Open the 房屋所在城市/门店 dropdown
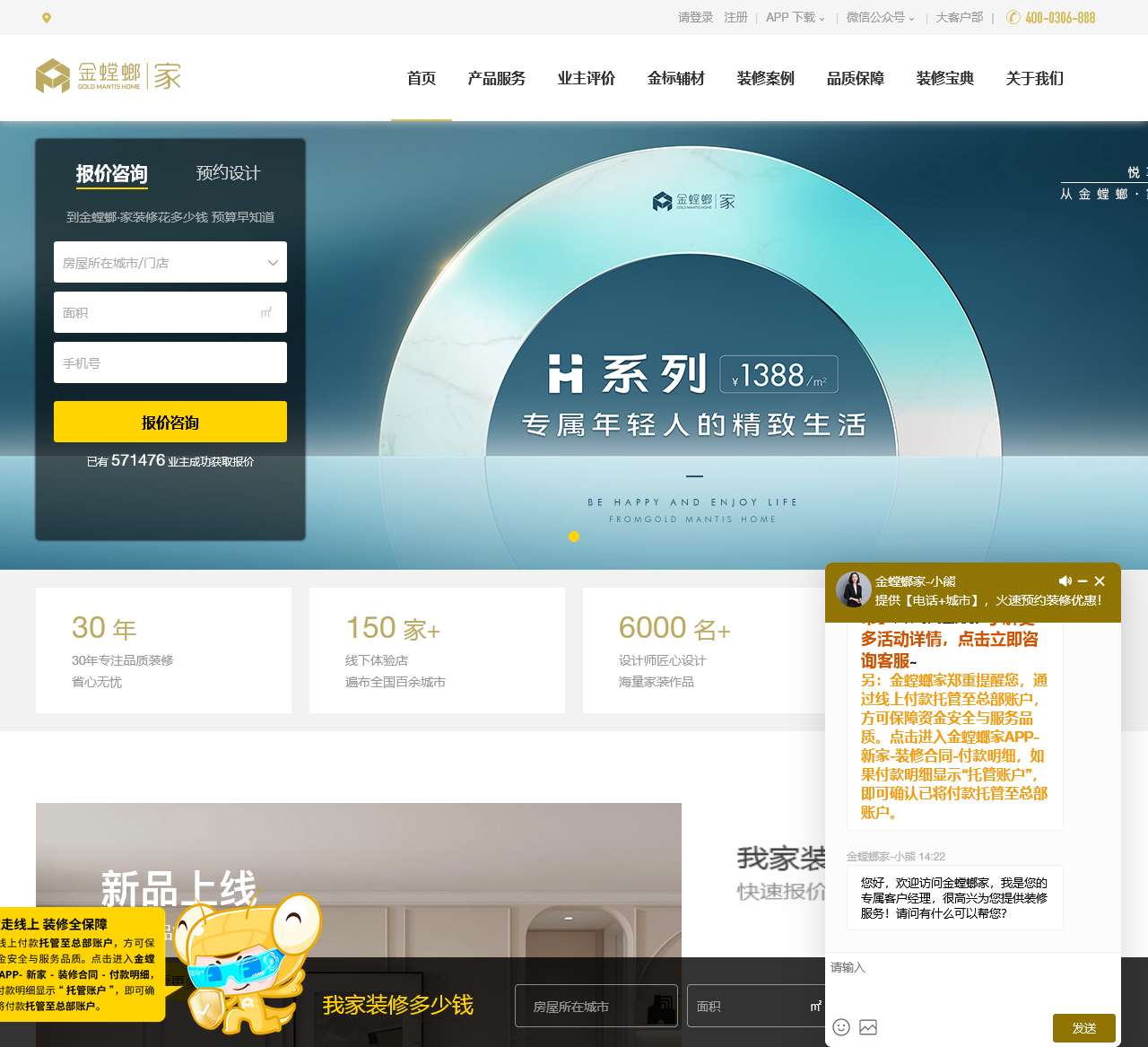 tap(170, 262)
